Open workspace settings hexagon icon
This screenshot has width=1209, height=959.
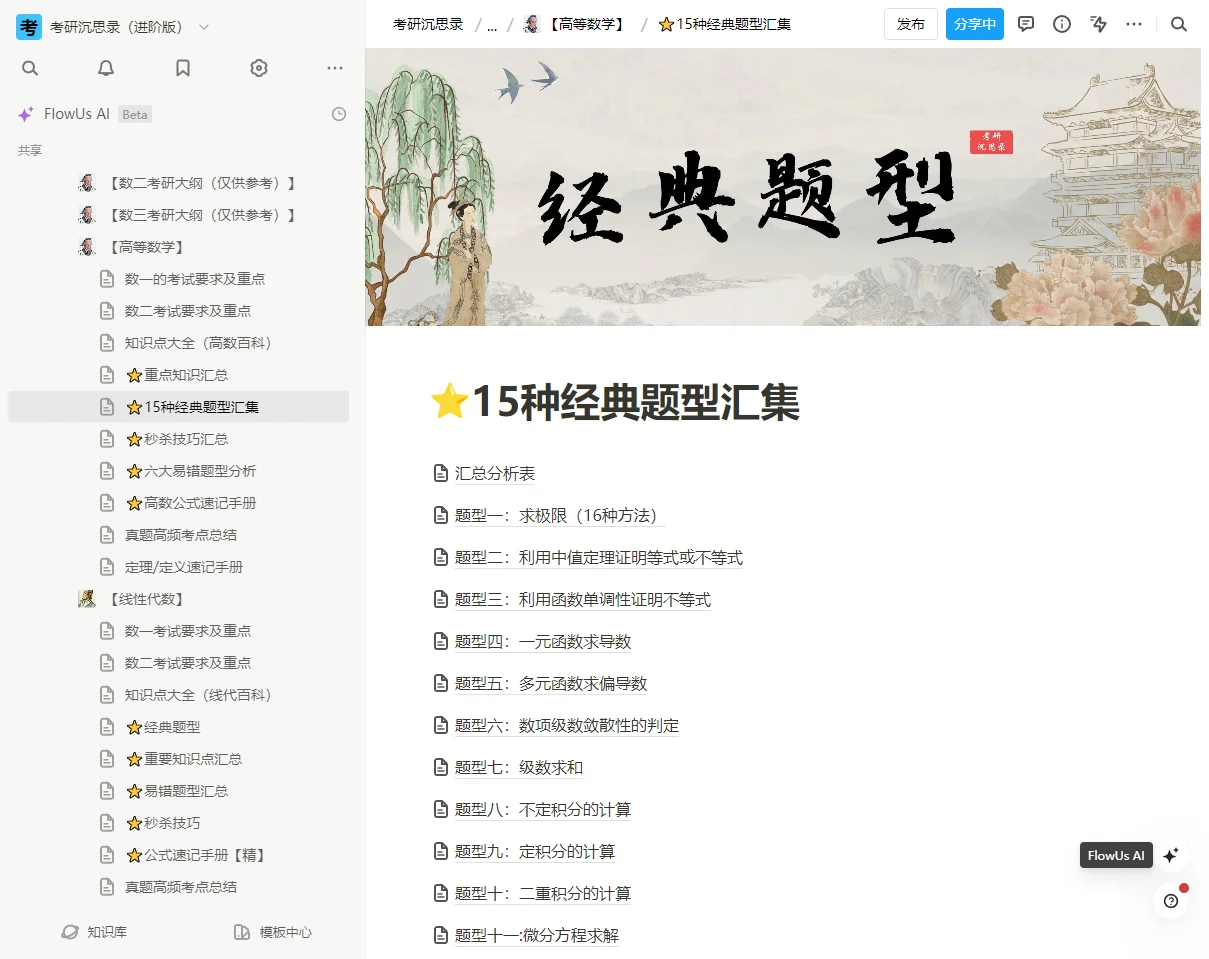click(259, 68)
